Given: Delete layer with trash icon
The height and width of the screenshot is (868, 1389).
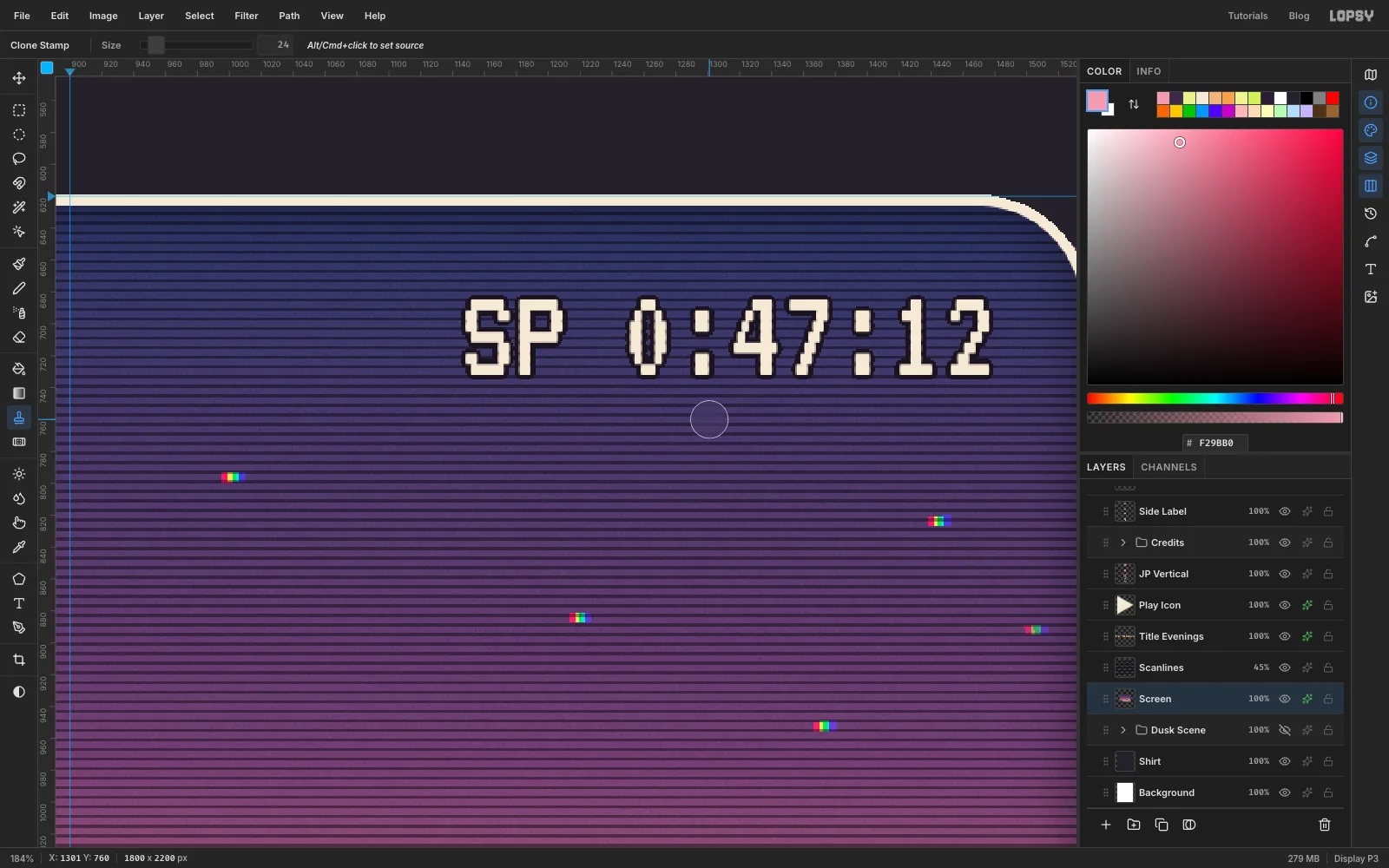Looking at the screenshot, I should pyautogui.click(x=1325, y=825).
